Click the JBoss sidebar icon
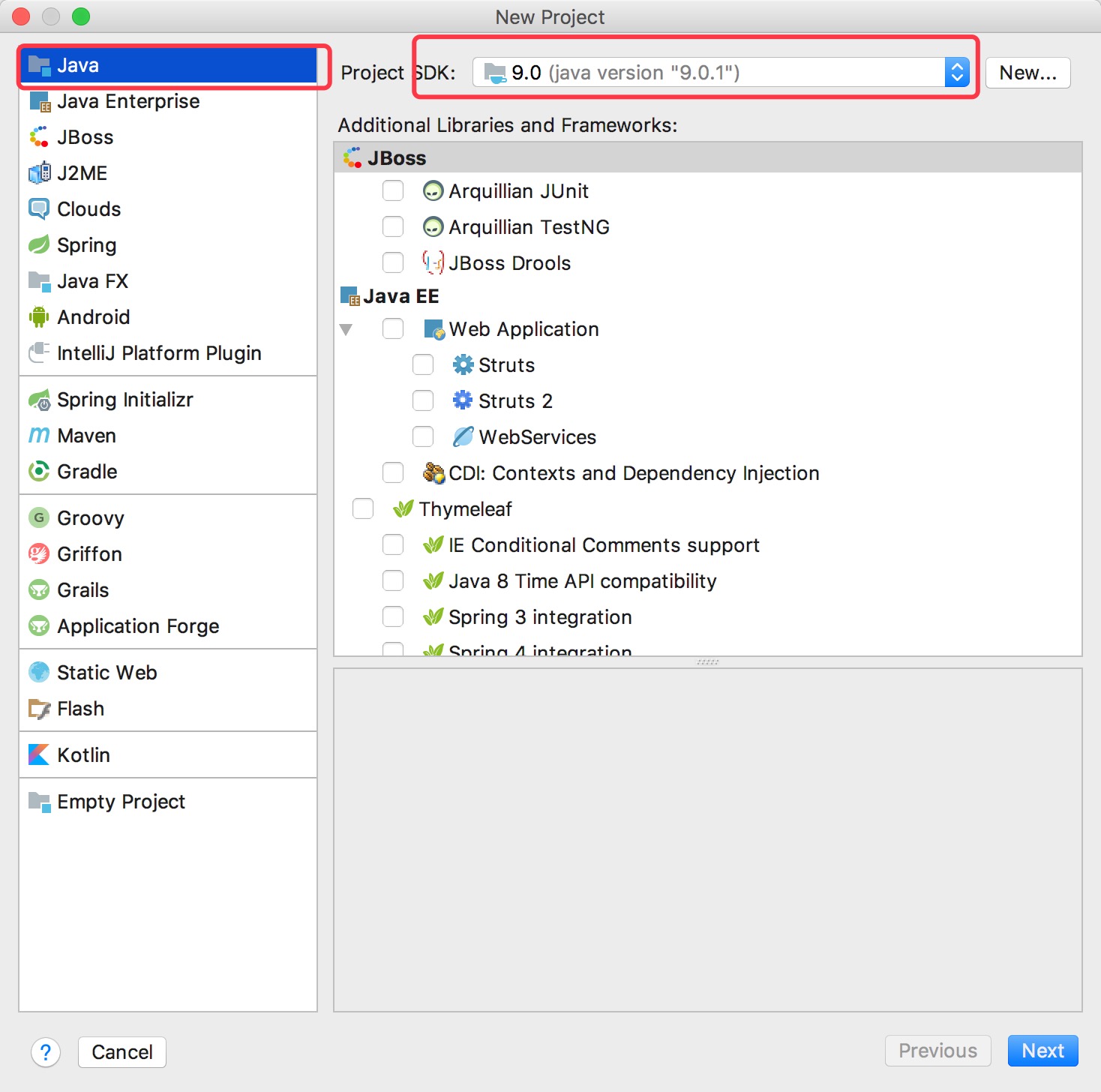The image size is (1101, 1092). pyautogui.click(x=39, y=137)
